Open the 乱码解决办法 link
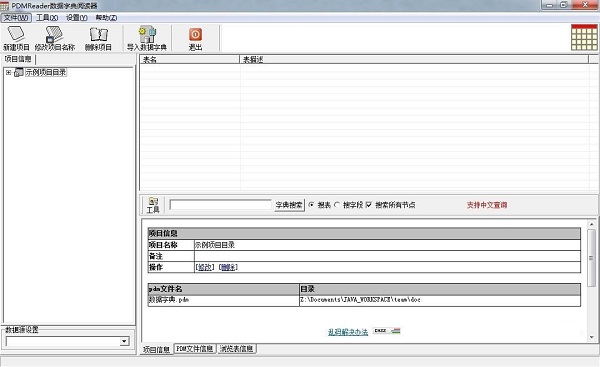Viewport: 600px width, 367px height. coord(348,332)
